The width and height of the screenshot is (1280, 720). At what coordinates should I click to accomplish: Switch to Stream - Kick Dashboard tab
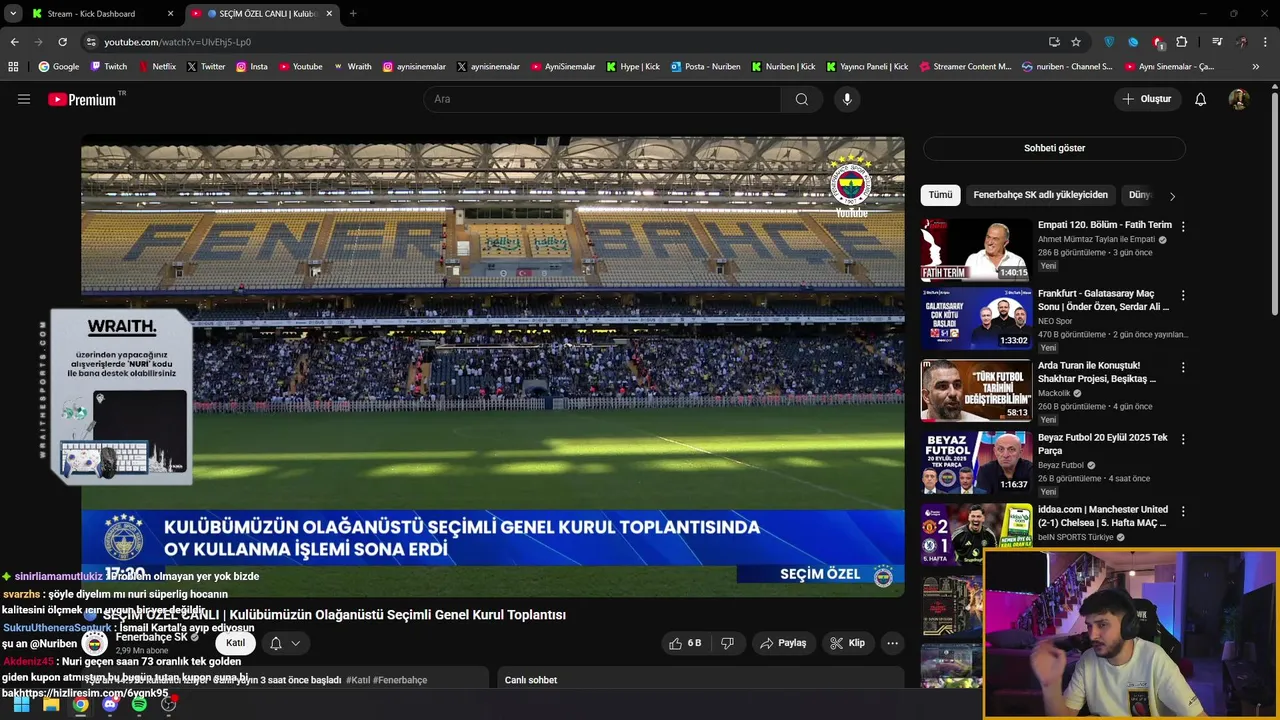point(100,14)
